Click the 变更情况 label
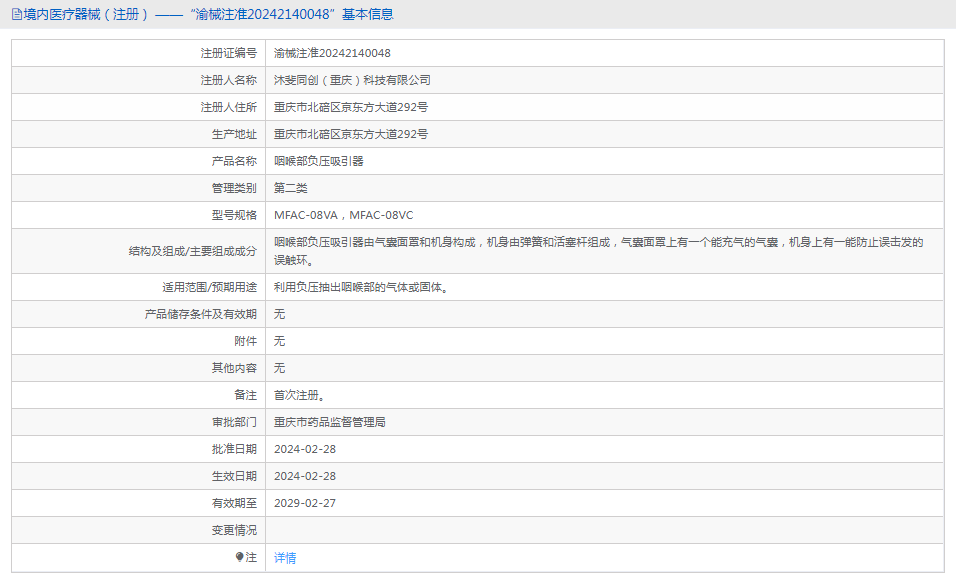Viewport: 956px width, 581px height. pyautogui.click(x=234, y=530)
